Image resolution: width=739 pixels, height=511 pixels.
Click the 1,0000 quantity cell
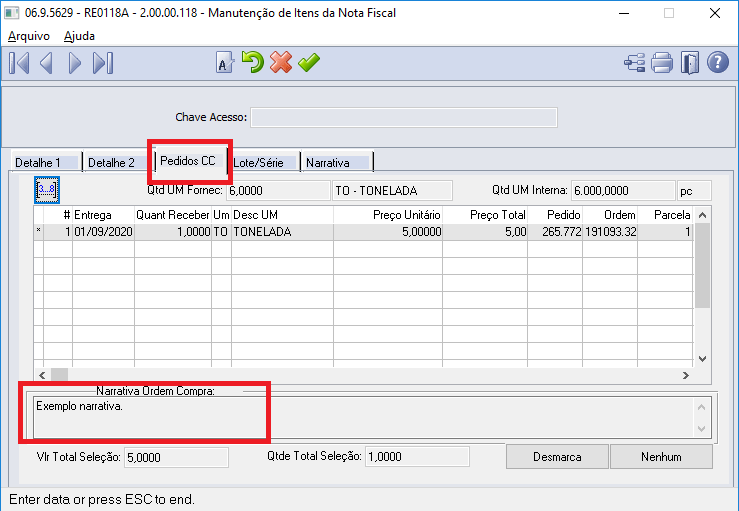tap(173, 231)
